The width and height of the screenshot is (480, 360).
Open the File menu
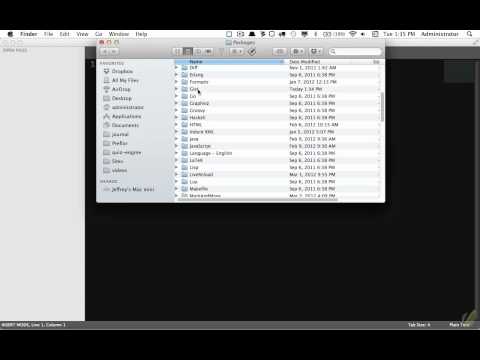click(49, 34)
